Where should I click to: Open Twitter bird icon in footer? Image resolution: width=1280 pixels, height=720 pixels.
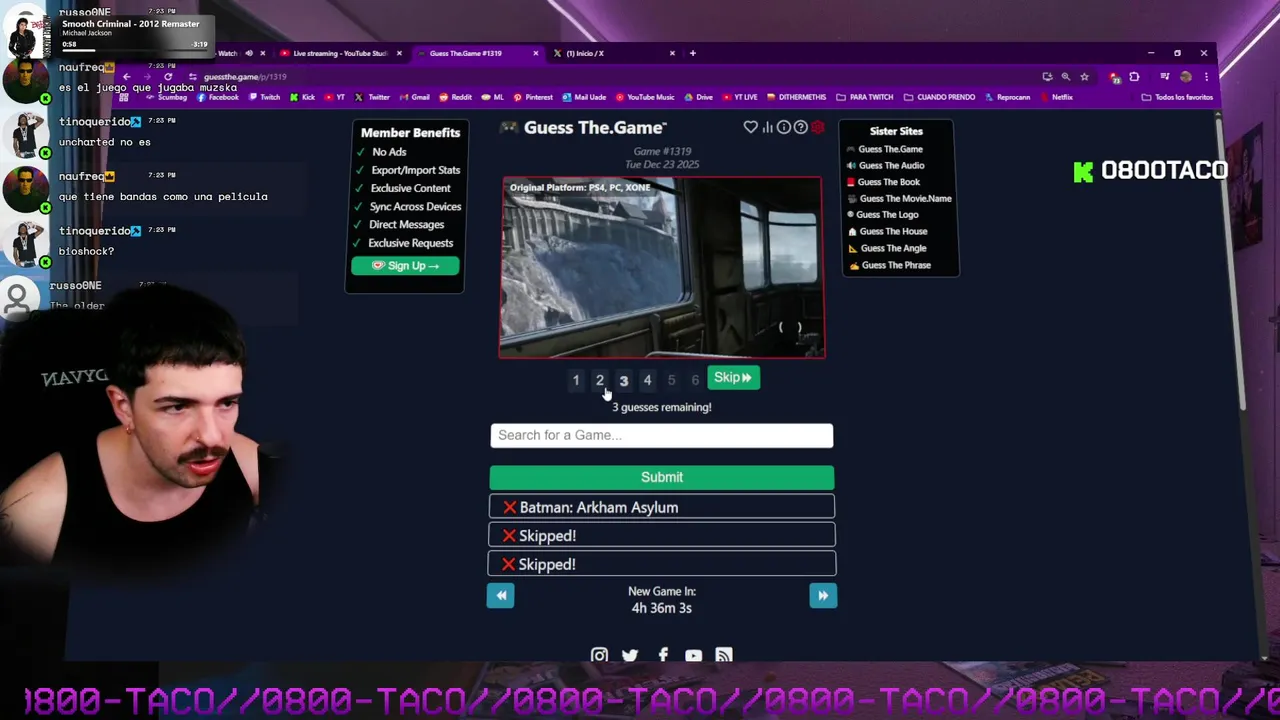click(x=630, y=655)
